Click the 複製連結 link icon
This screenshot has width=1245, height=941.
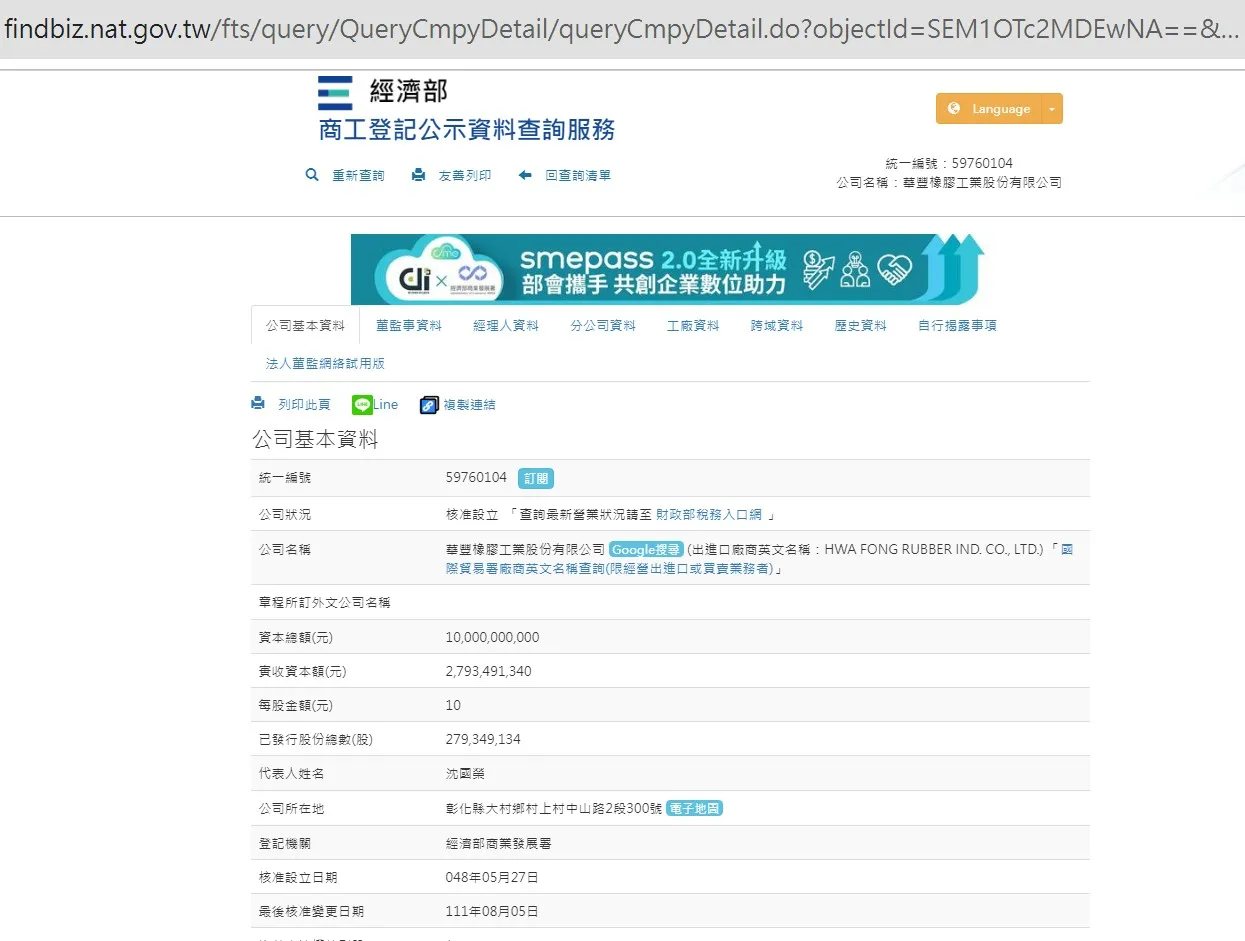point(429,405)
